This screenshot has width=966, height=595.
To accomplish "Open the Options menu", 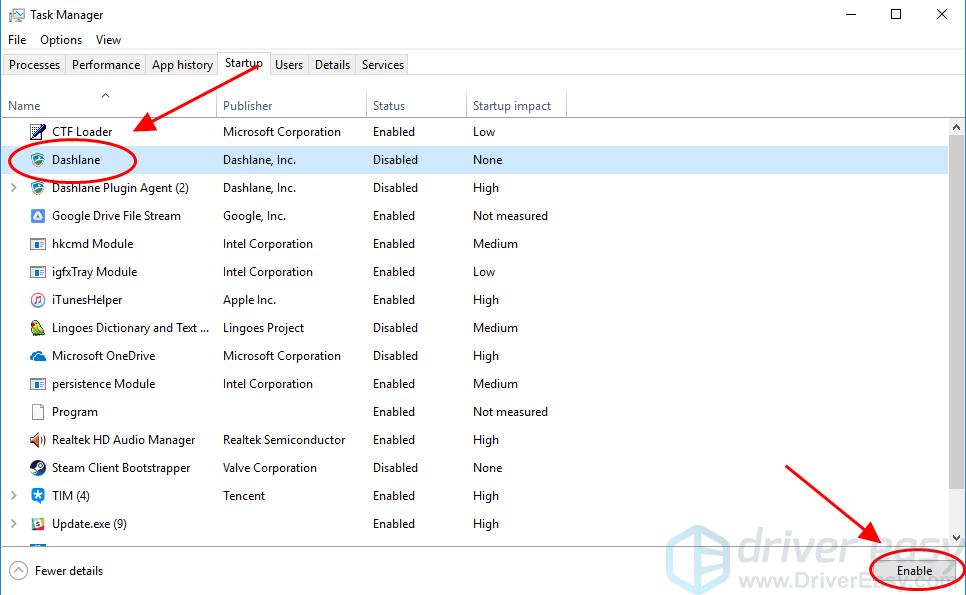I will [60, 39].
